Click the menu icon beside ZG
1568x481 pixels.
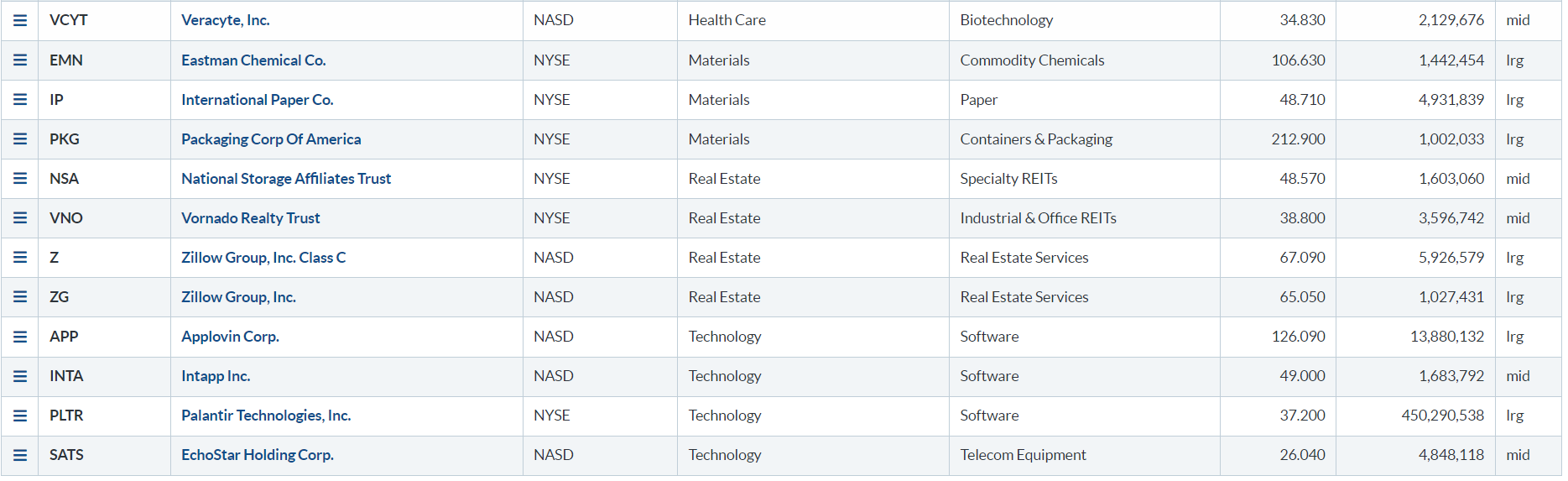[x=20, y=297]
